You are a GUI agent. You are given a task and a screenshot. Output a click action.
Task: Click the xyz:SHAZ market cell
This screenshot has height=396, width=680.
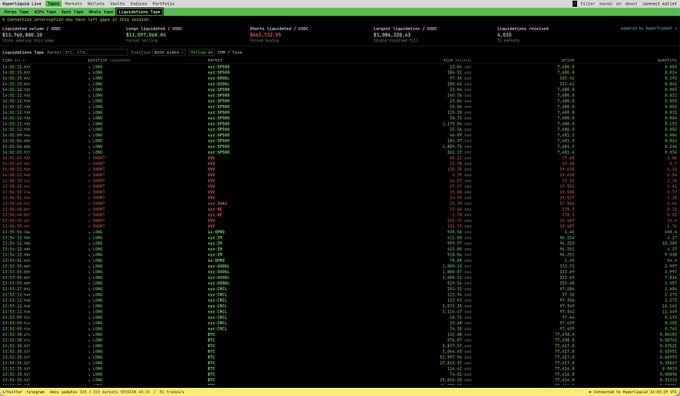point(217,203)
